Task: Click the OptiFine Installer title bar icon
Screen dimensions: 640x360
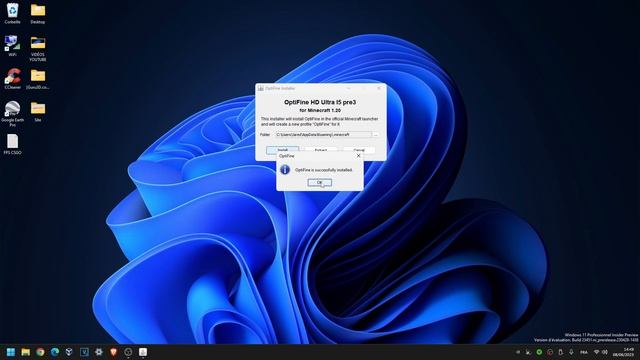Action: click(260, 88)
